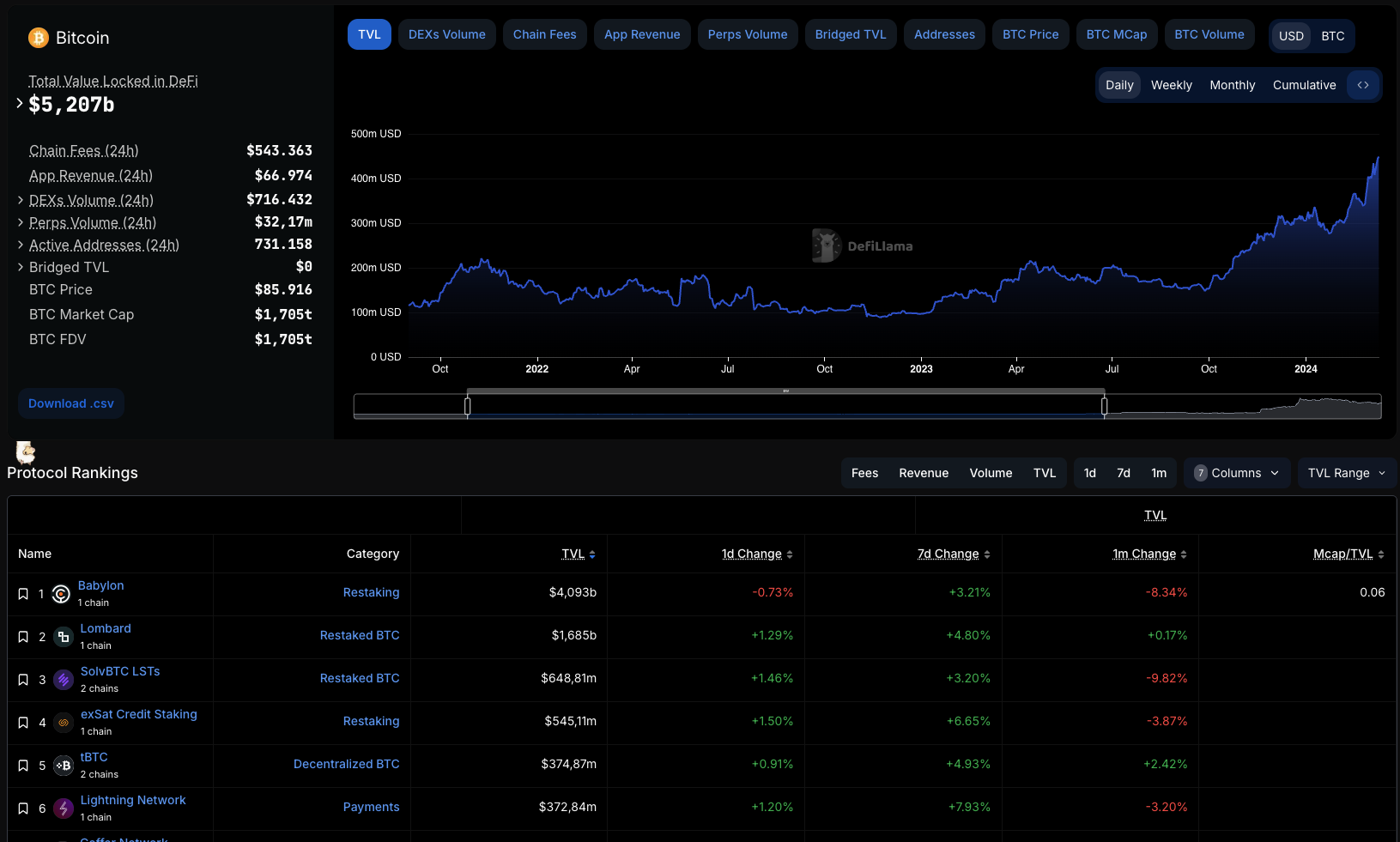The height and width of the screenshot is (842, 1400).
Task: Toggle the TVL chart series button
Action: pyautogui.click(x=369, y=34)
